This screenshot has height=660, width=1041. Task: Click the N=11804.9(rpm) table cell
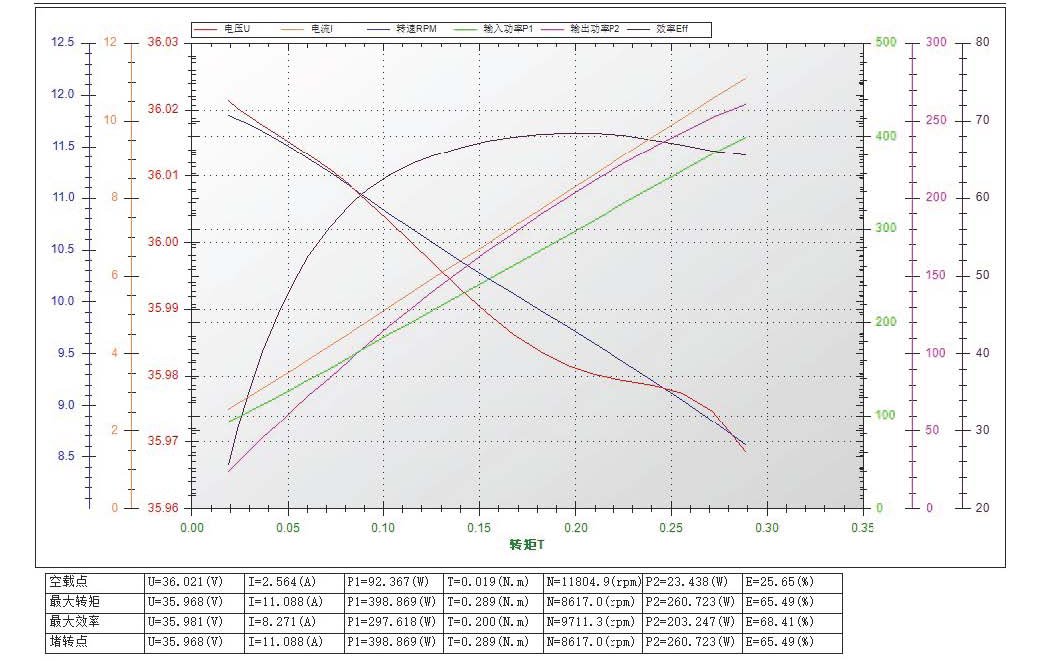(x=592, y=581)
